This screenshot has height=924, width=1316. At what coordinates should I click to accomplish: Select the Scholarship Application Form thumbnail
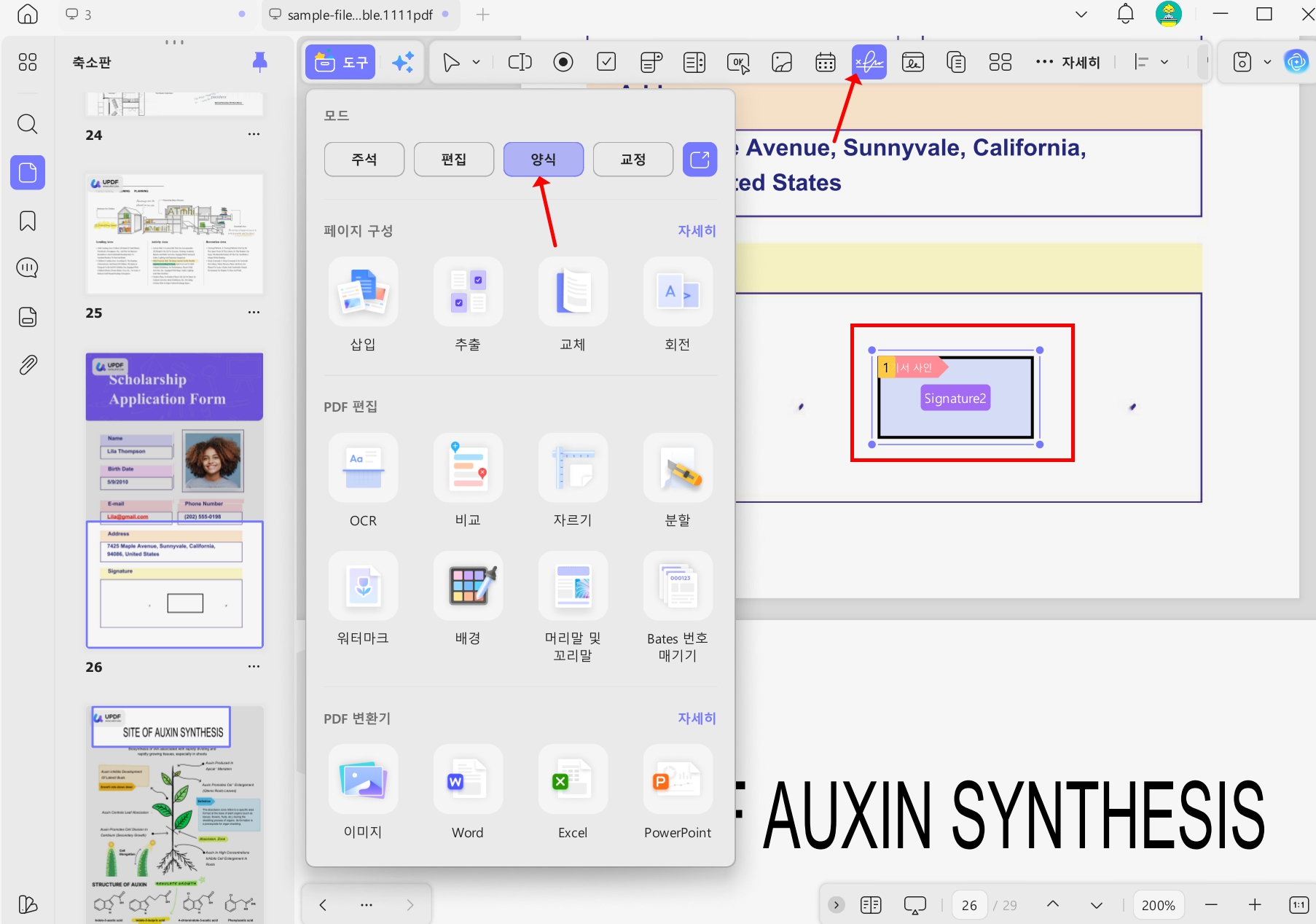pos(174,501)
